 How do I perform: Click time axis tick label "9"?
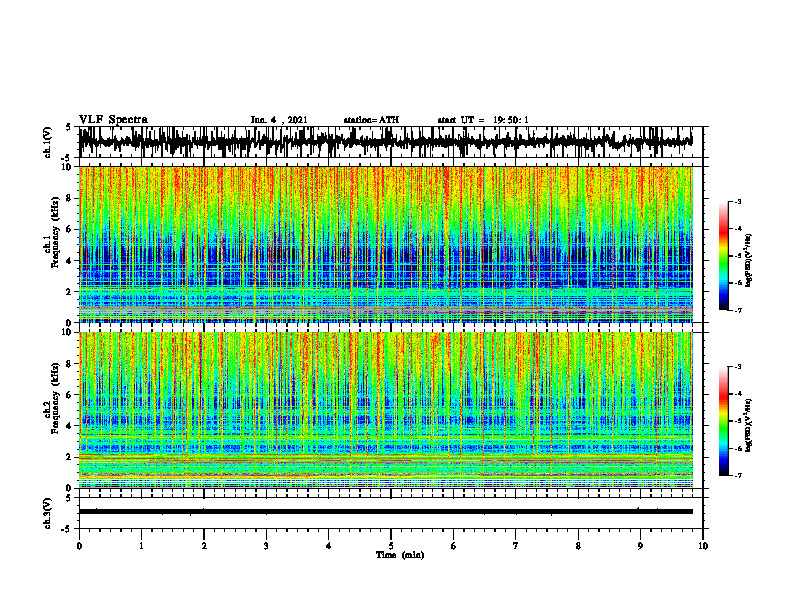tap(640, 546)
